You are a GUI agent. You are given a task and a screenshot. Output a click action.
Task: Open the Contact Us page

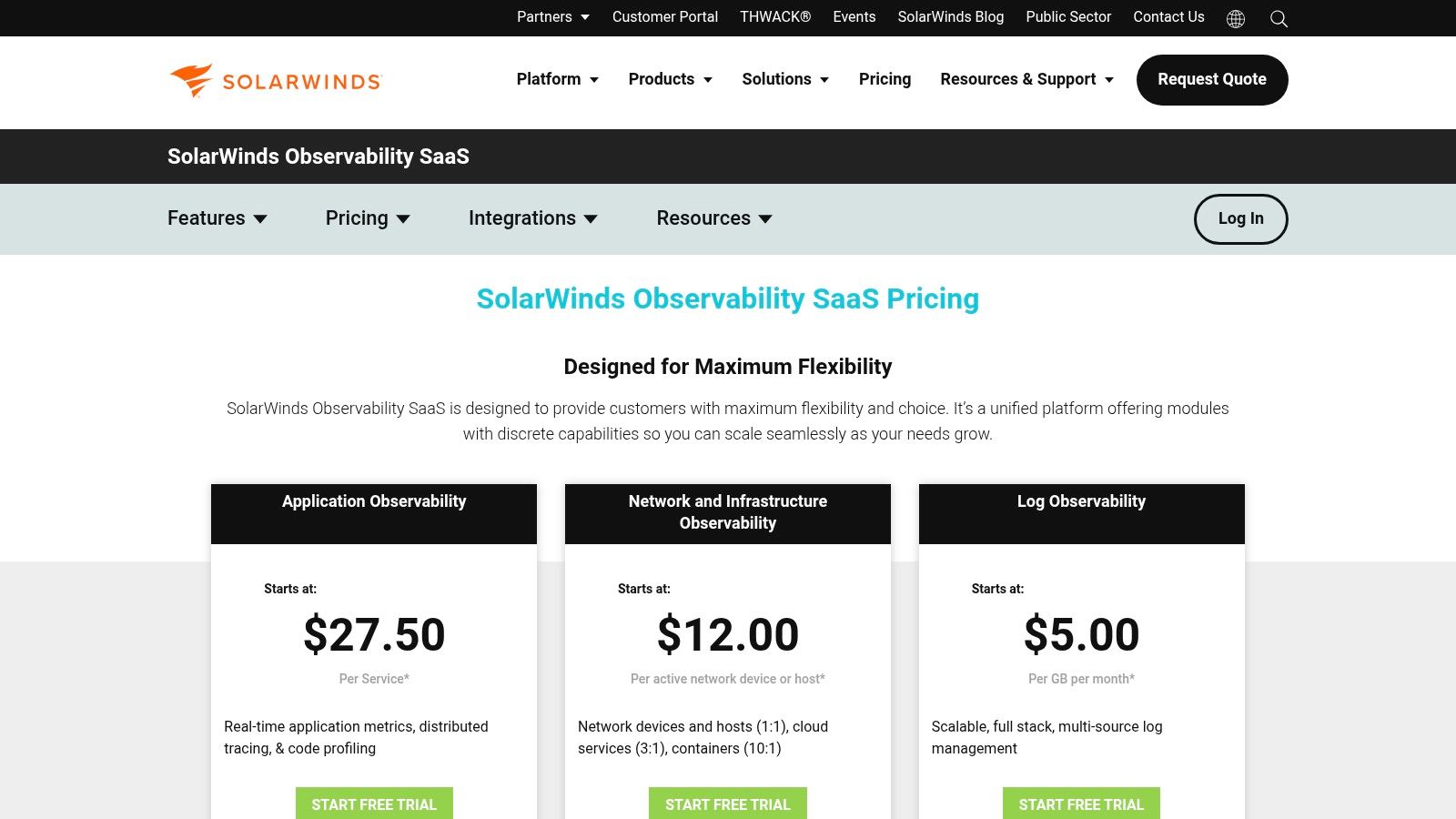point(1168,17)
